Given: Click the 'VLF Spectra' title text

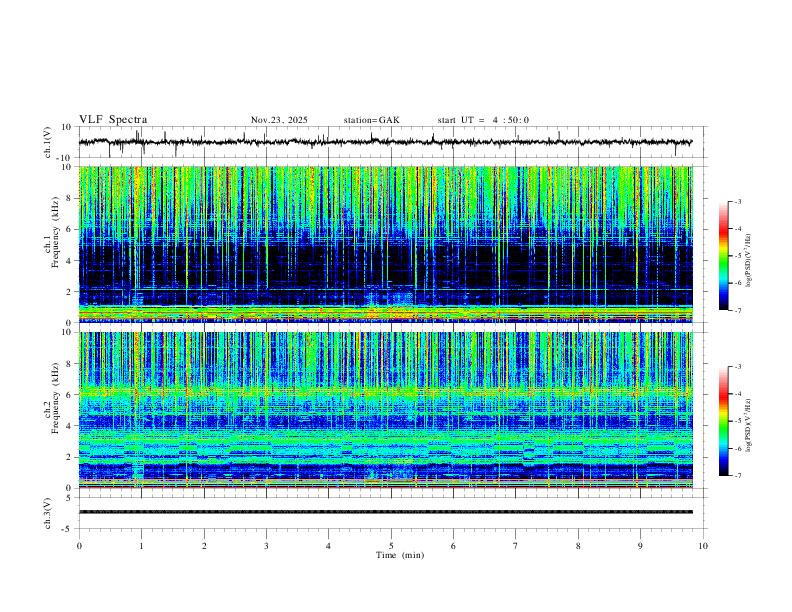Looking at the screenshot, I should tap(113, 120).
